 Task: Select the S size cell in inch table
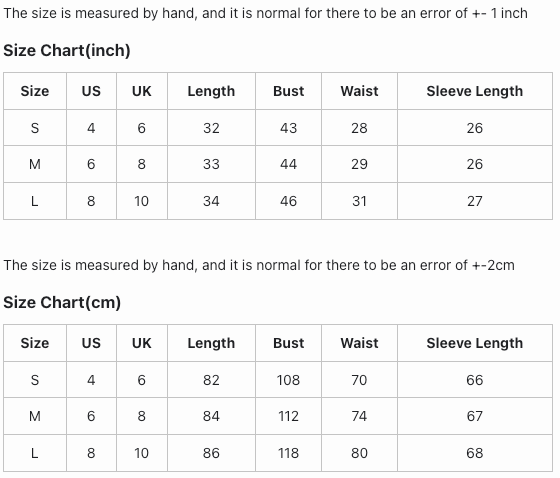35,128
